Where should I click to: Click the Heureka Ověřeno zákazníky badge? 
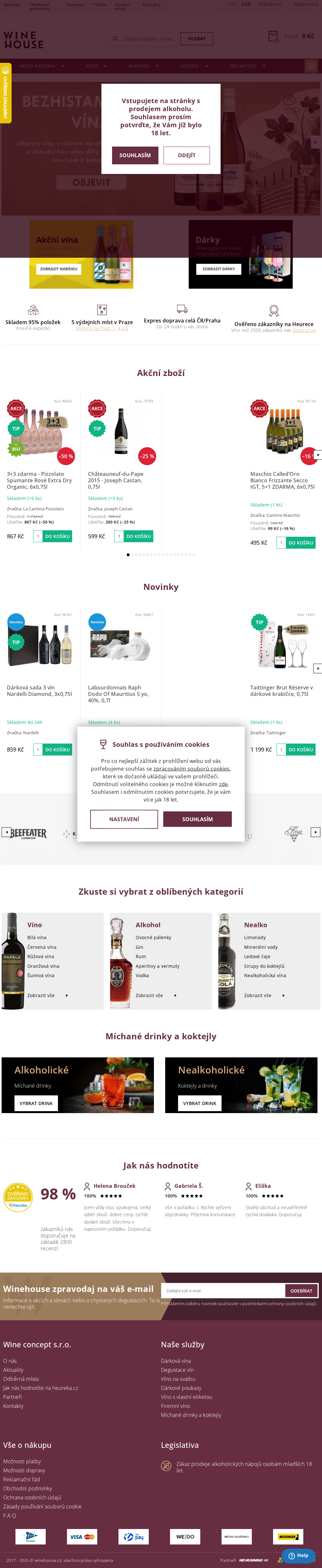[x=18, y=1197]
